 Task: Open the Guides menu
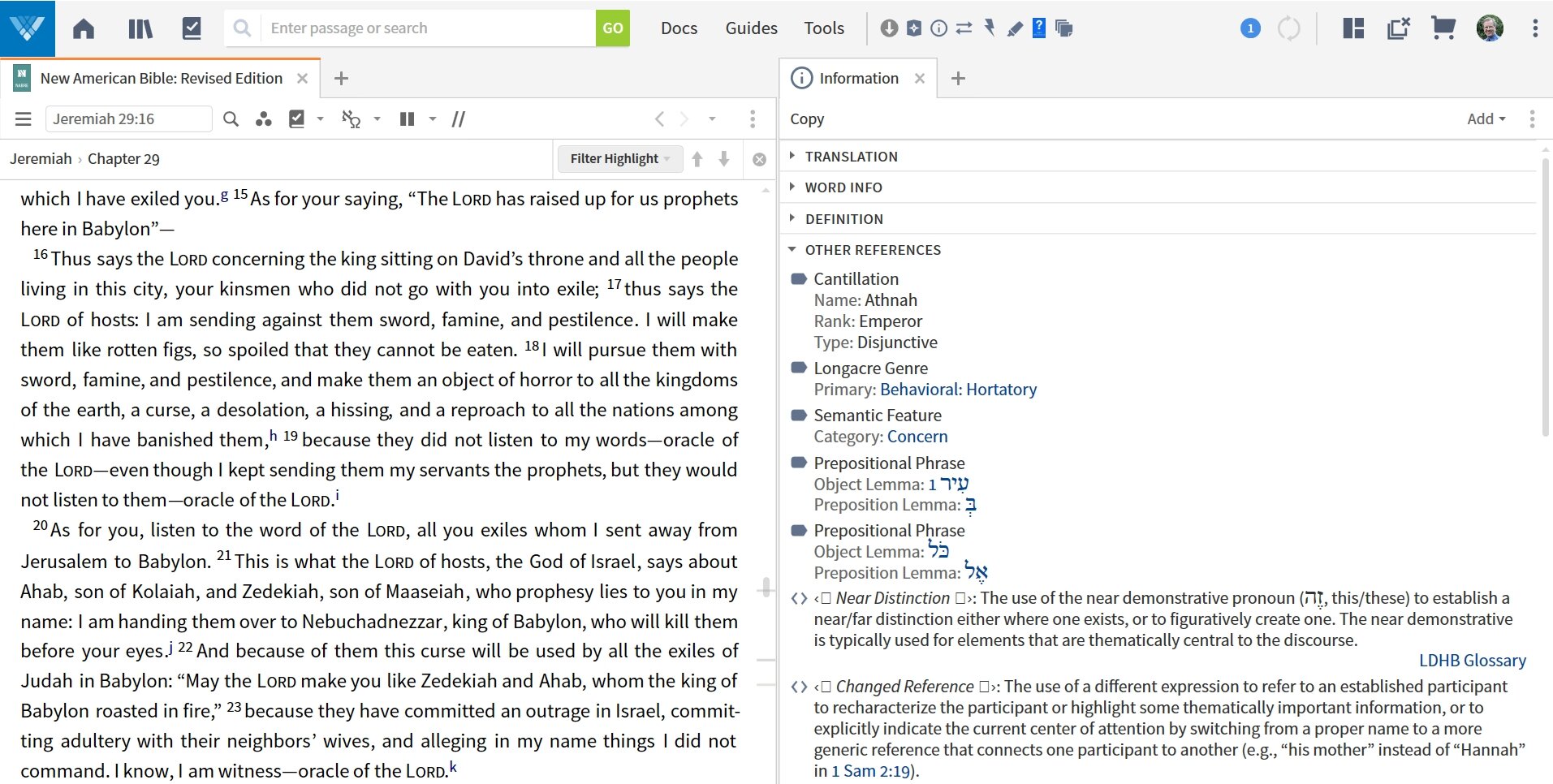tap(751, 28)
